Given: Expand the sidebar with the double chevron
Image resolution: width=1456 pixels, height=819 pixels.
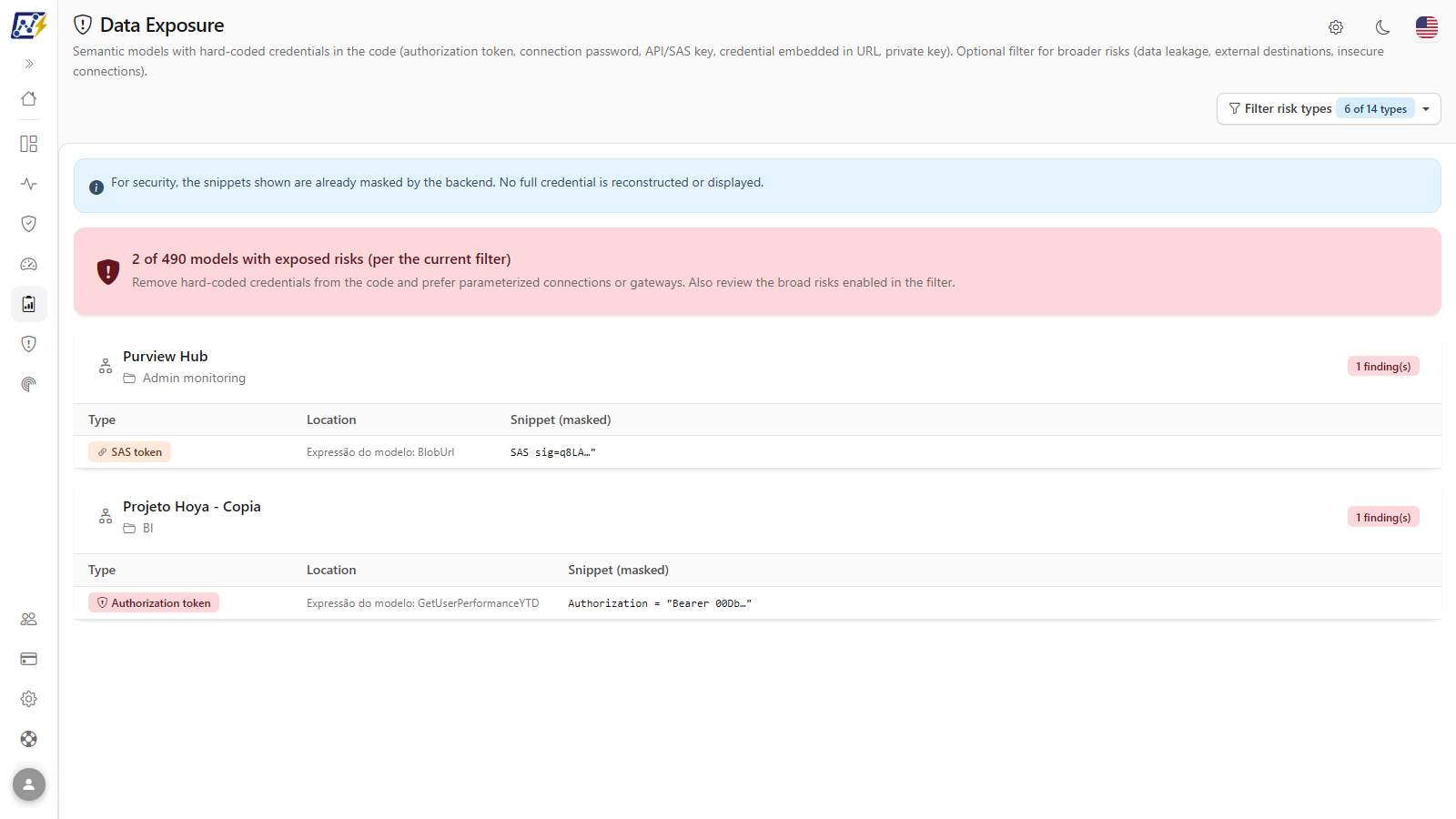Looking at the screenshot, I should click(x=29, y=64).
